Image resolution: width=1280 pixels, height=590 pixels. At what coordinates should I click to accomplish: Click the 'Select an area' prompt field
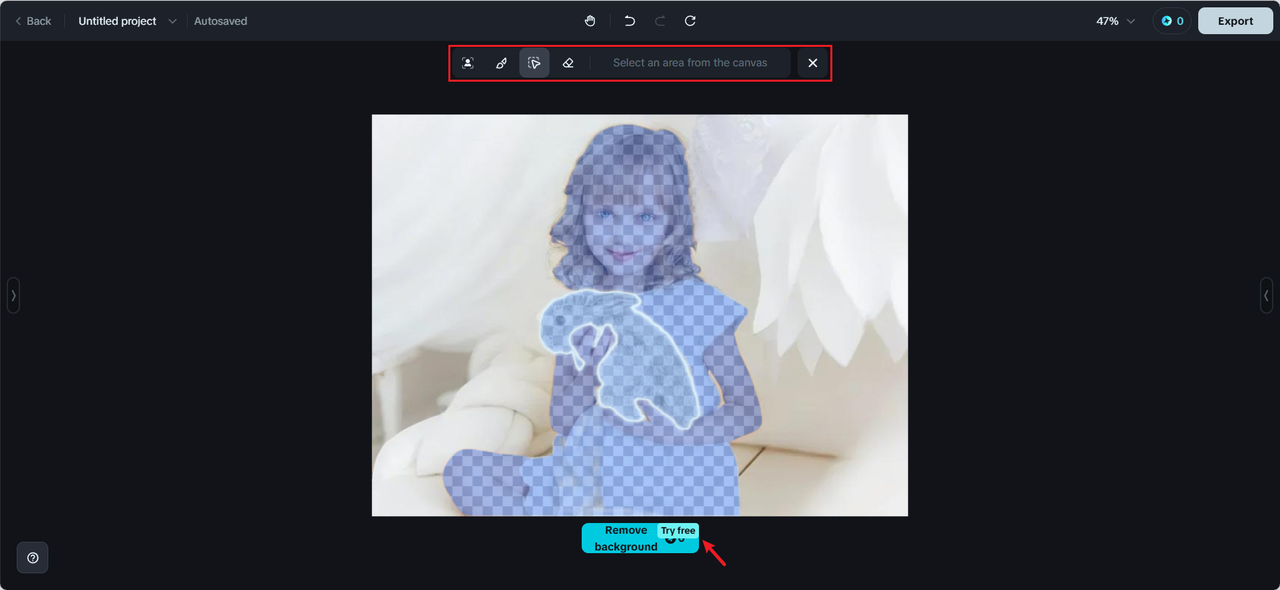pyautogui.click(x=690, y=63)
